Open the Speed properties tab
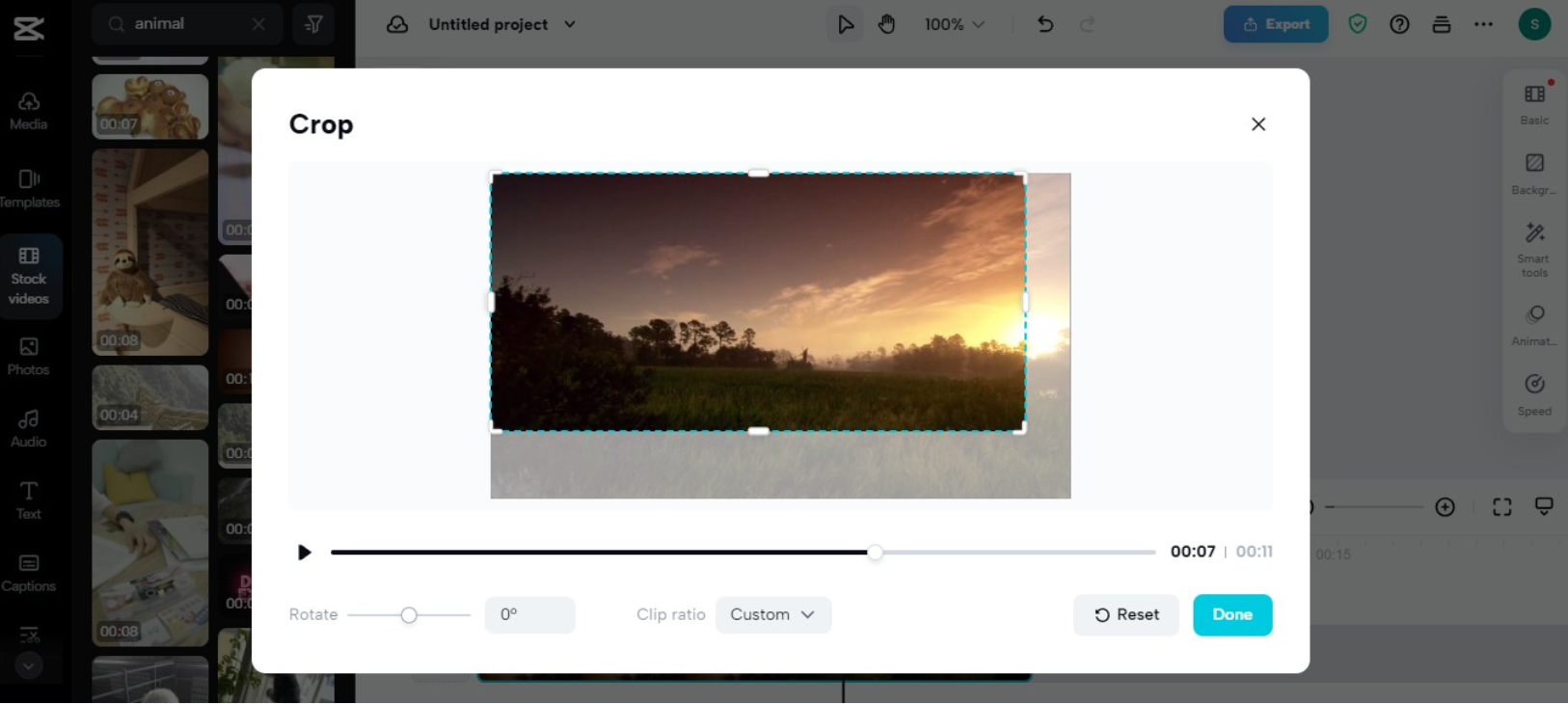The width and height of the screenshot is (1568, 704). tap(1534, 394)
